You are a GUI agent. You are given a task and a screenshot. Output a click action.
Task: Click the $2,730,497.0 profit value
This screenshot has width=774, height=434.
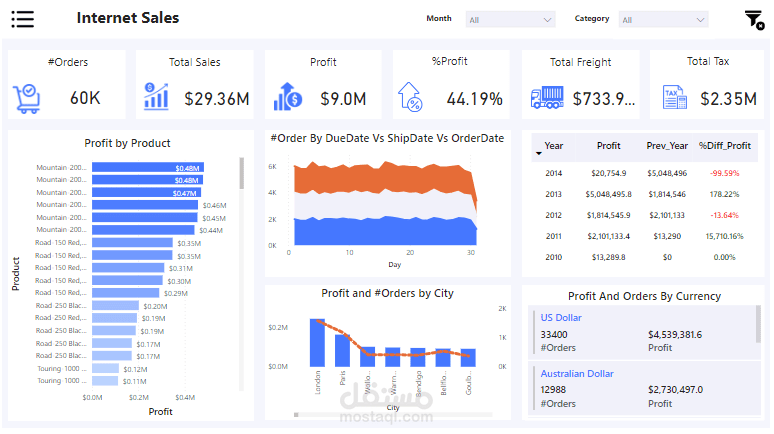coord(675,390)
